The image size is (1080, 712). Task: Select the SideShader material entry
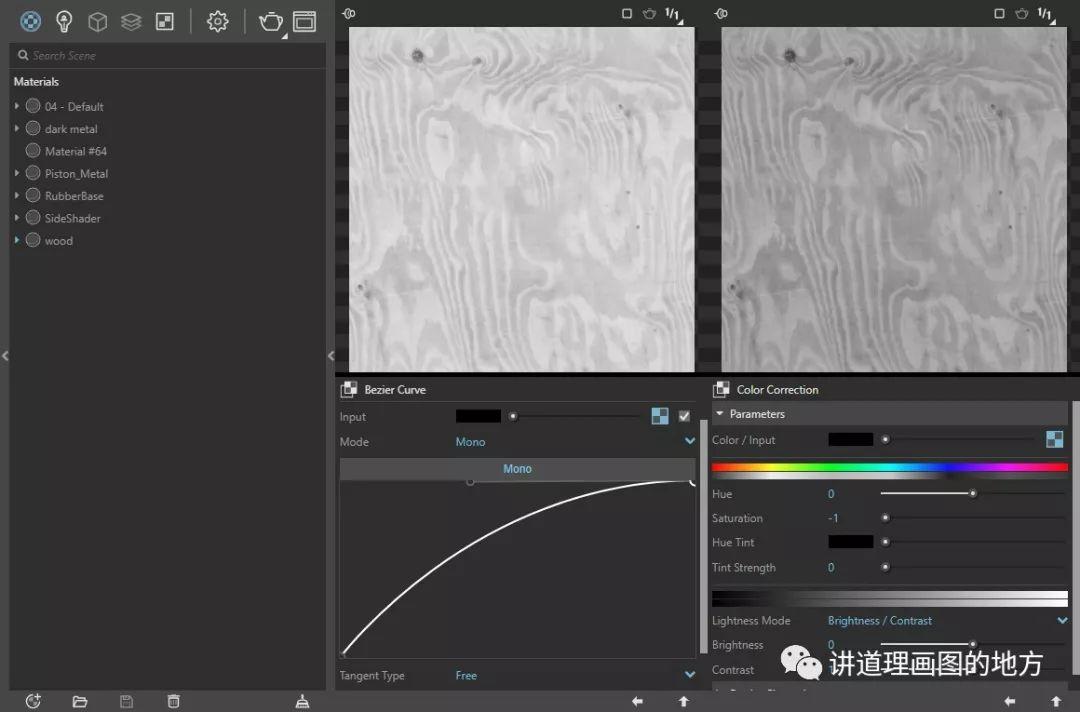pyautogui.click(x=72, y=218)
